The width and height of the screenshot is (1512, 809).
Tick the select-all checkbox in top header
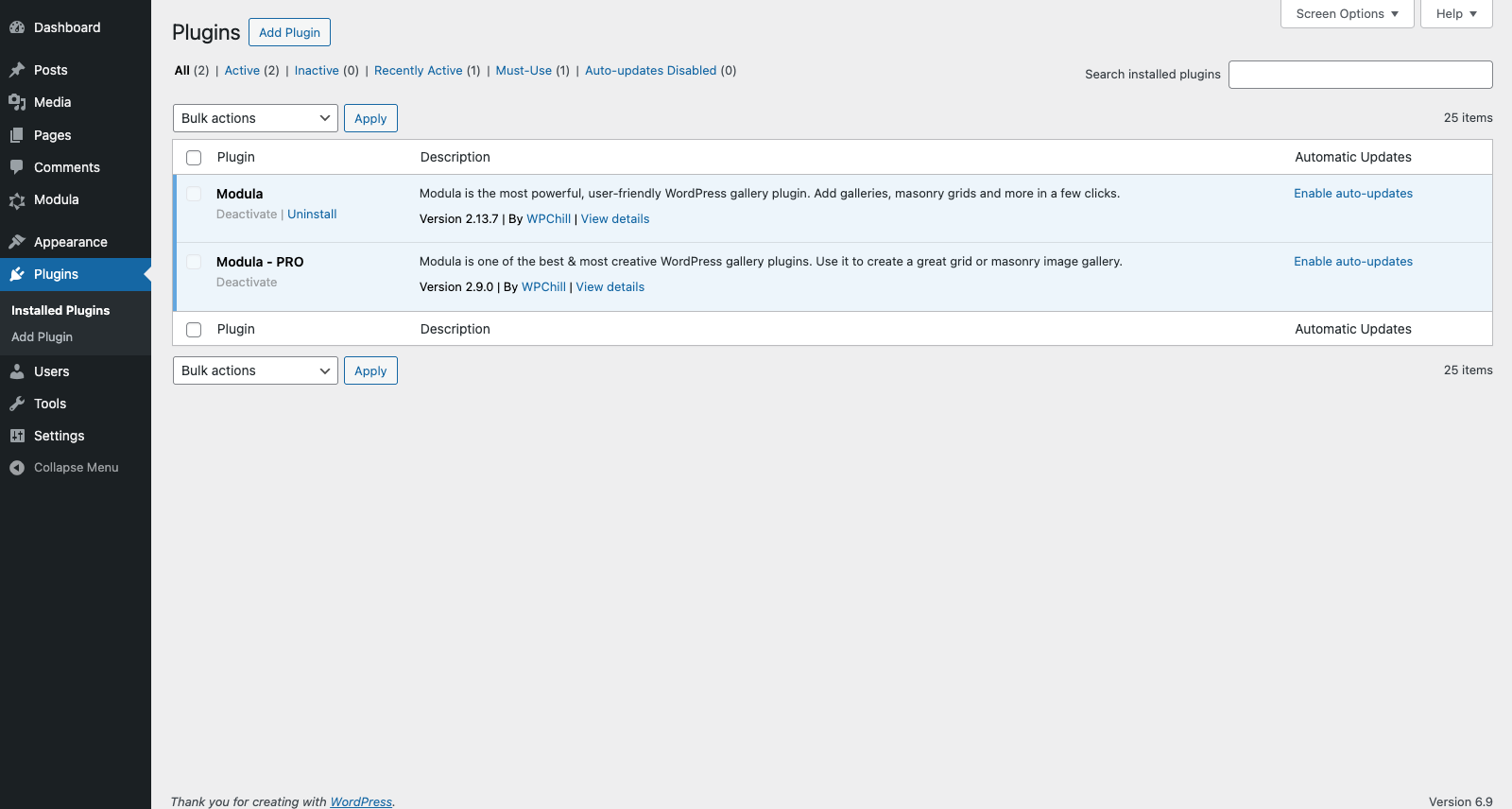point(194,158)
